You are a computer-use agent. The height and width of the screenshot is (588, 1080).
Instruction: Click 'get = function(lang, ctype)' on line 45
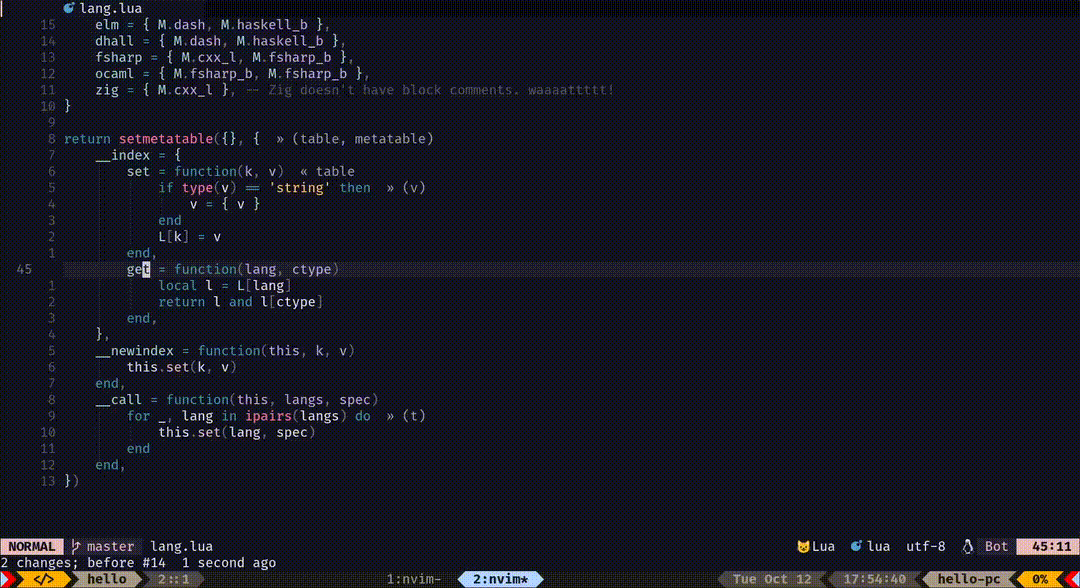point(233,270)
